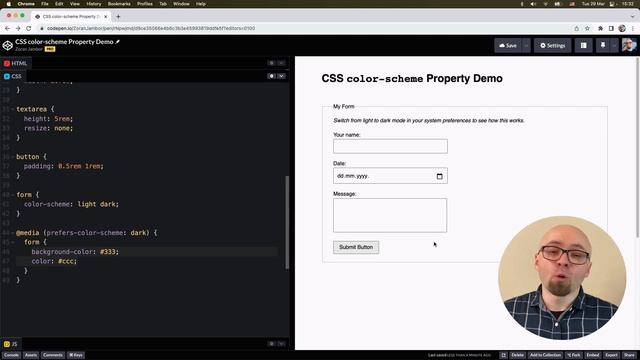Image resolution: width=640 pixels, height=360 pixels.
Task: Open the File menu
Action: [45, 4]
